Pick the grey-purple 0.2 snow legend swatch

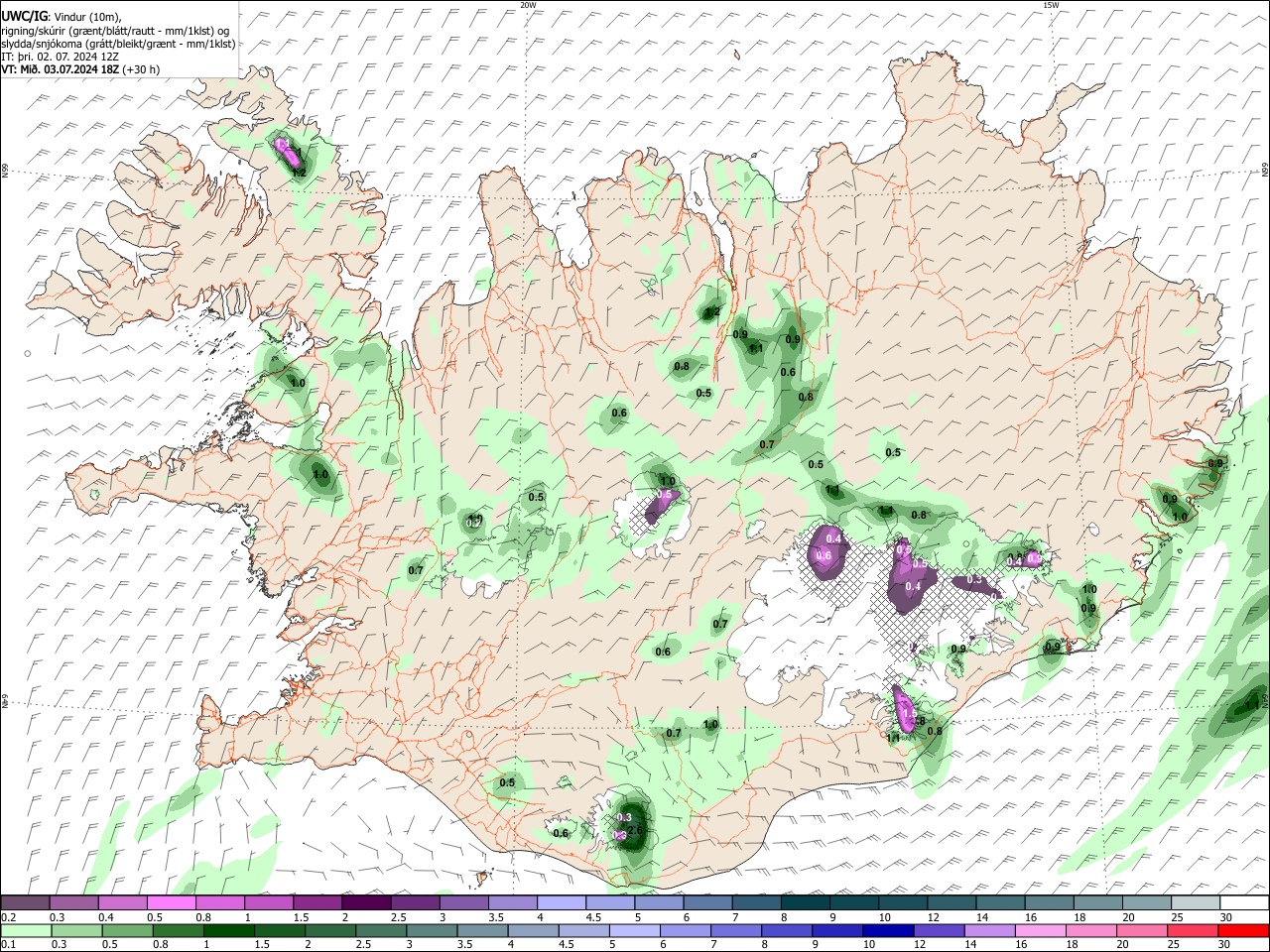coord(25,903)
